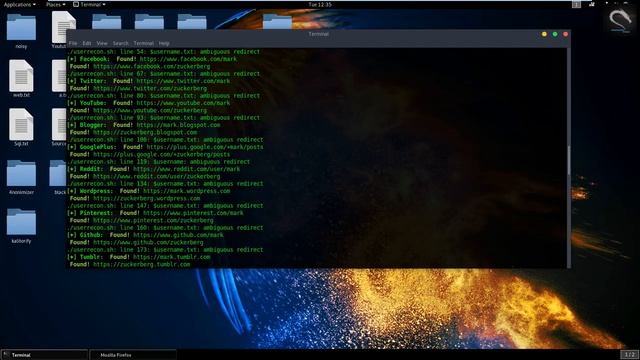This screenshot has height=360, width=640.
Task: Click the Terminal window scrollbar
Action: click(x=569, y=160)
